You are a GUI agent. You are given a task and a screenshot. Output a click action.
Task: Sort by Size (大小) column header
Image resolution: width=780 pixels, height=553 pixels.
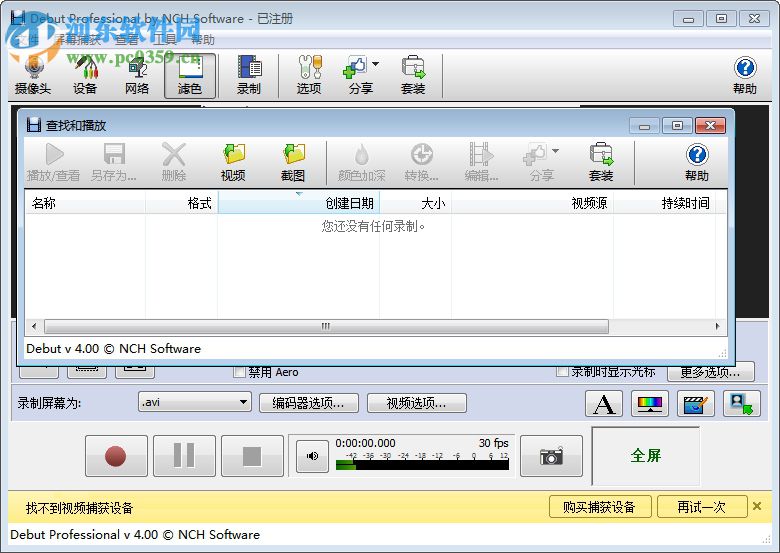[416, 203]
